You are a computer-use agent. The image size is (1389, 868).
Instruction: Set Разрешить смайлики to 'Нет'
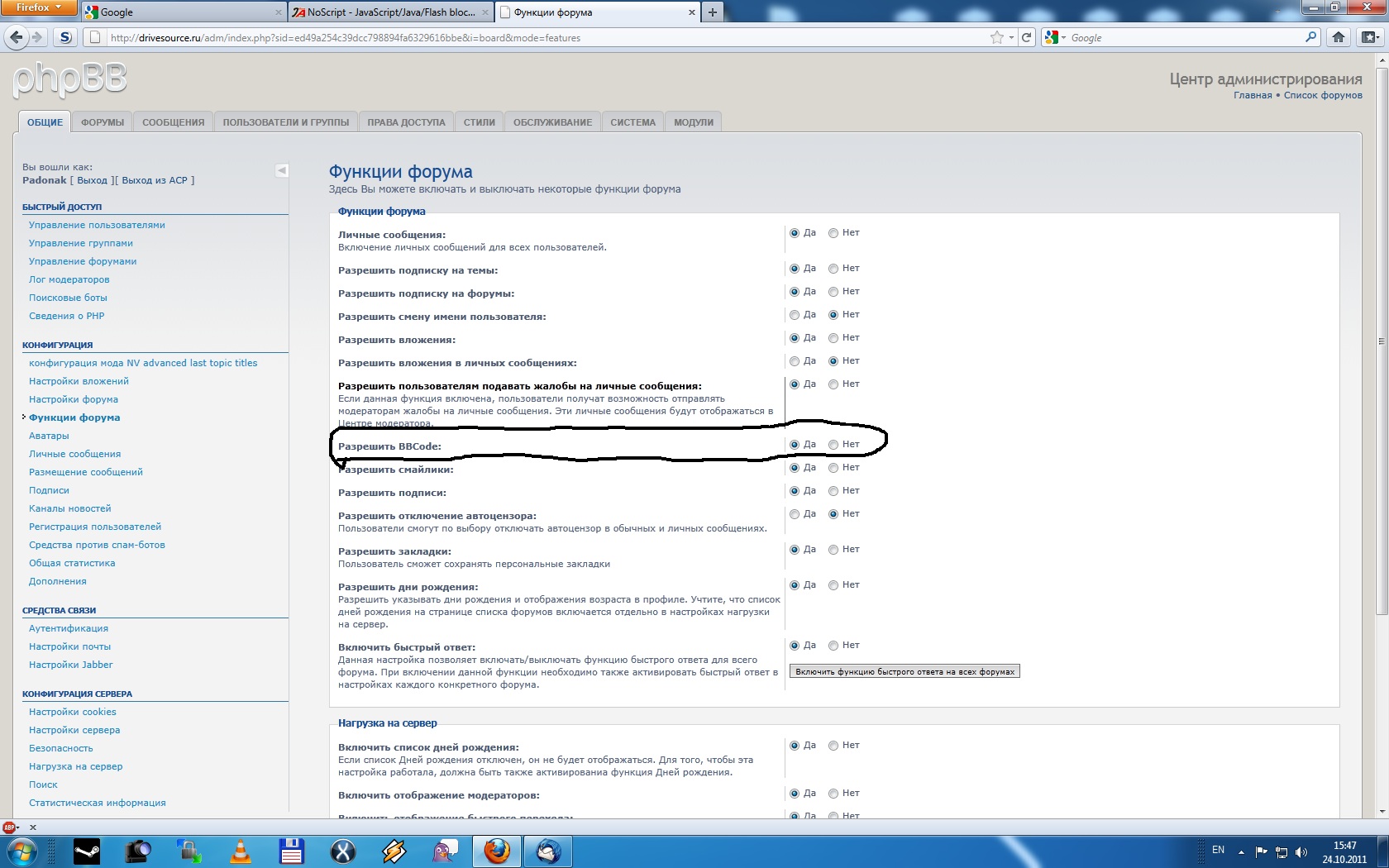tap(833, 468)
